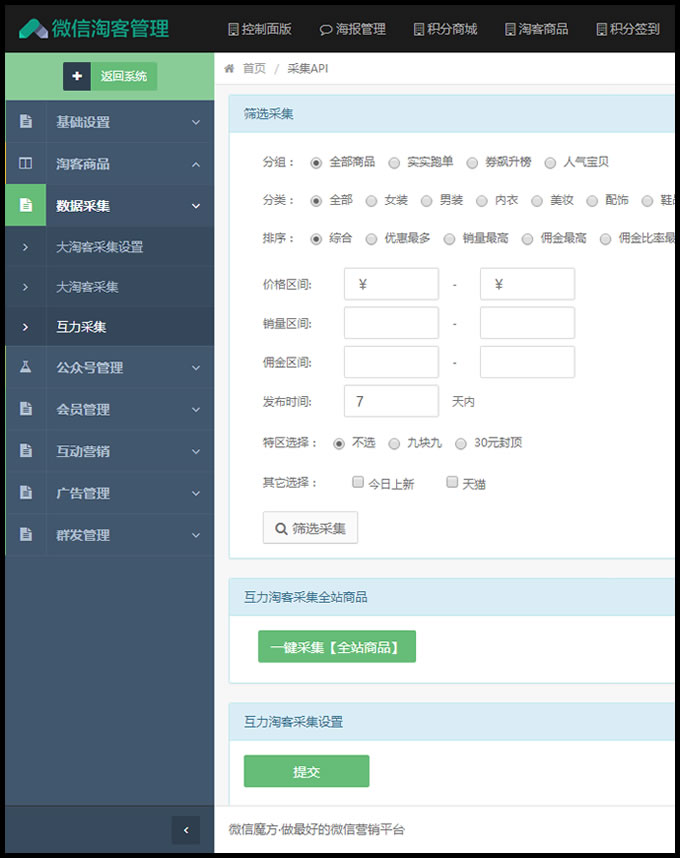
Task: Choose the 内衣 category radio button
Action: (481, 201)
